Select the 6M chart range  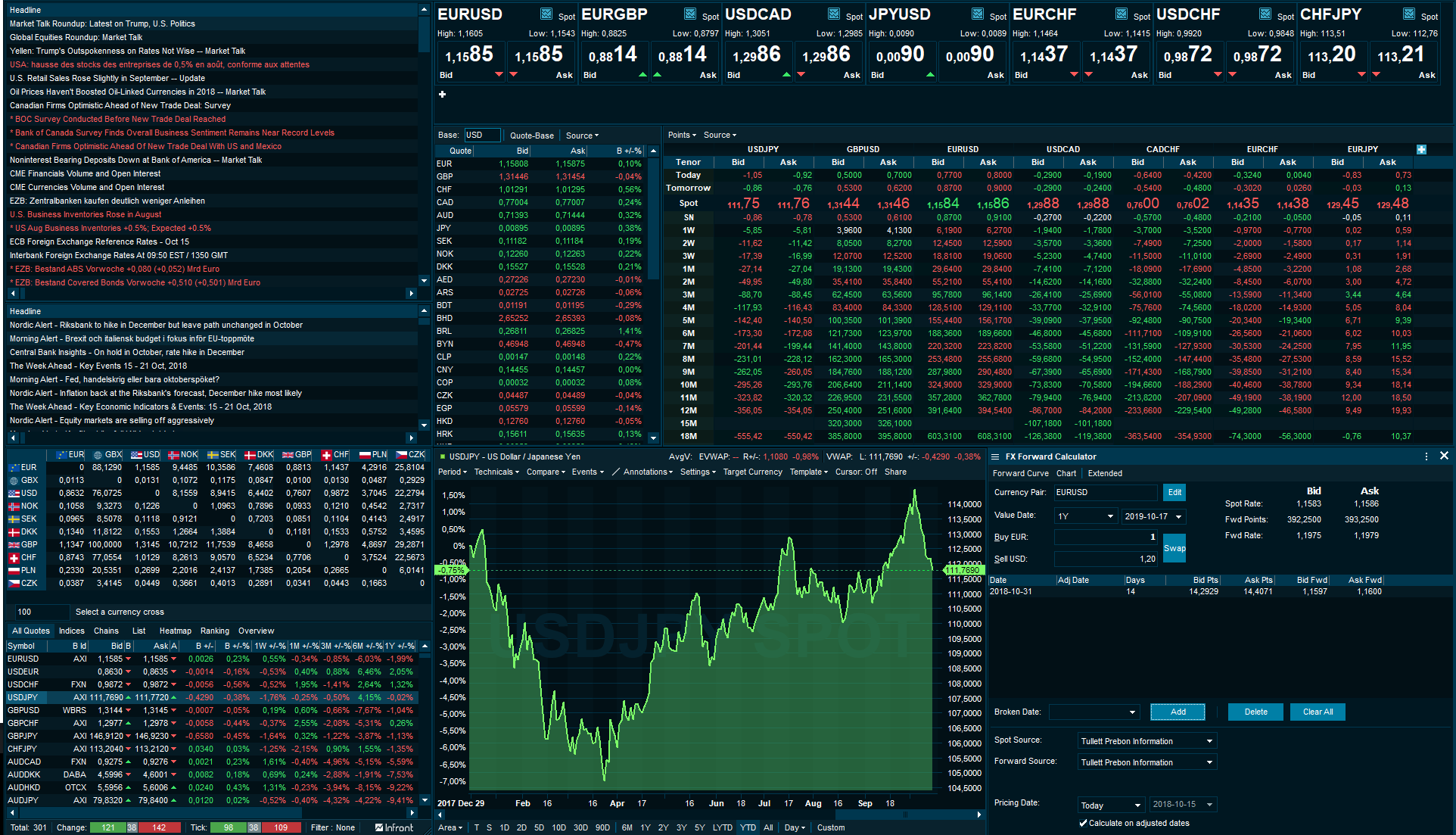[627, 827]
